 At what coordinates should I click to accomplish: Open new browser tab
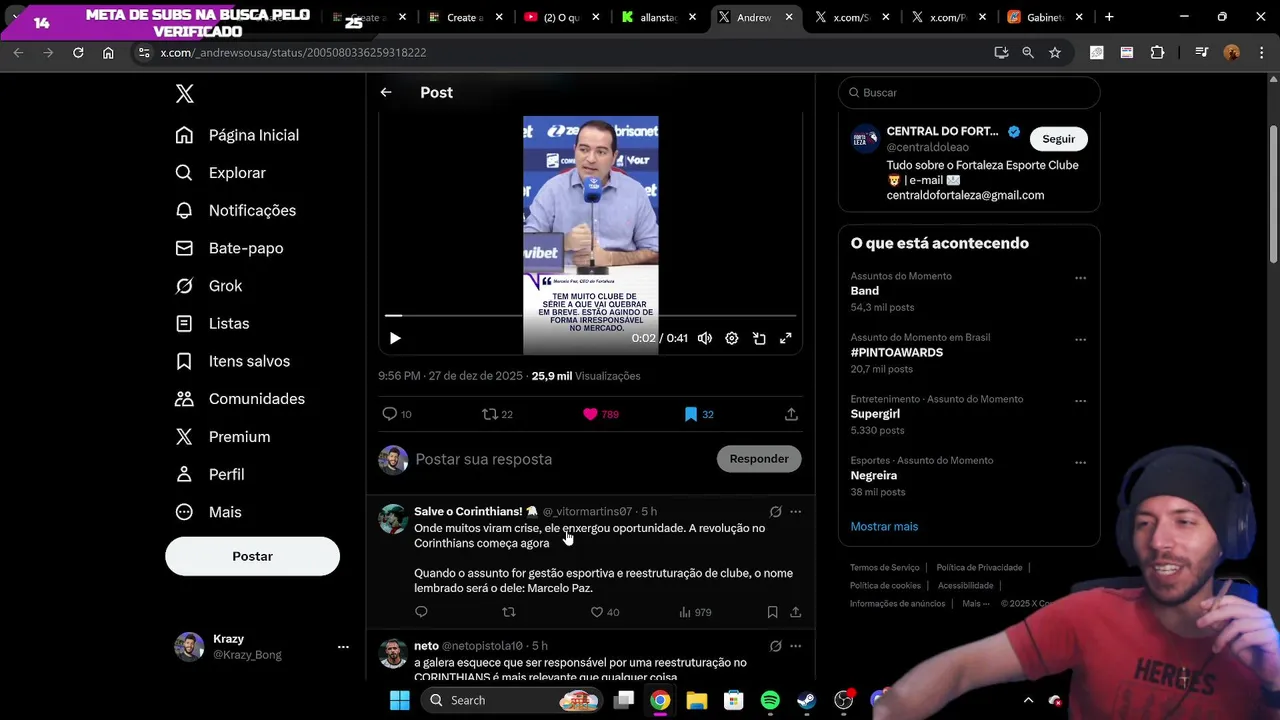[x=1109, y=17]
